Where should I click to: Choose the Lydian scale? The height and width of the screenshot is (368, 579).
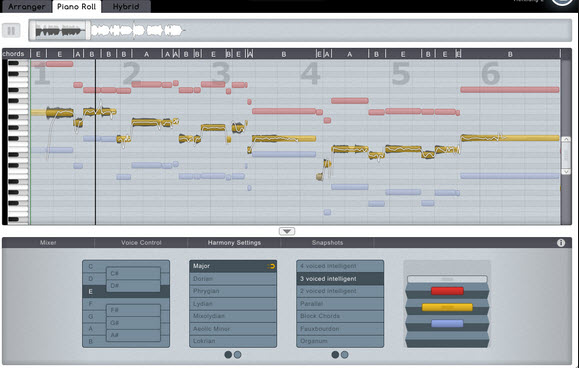tap(233, 304)
